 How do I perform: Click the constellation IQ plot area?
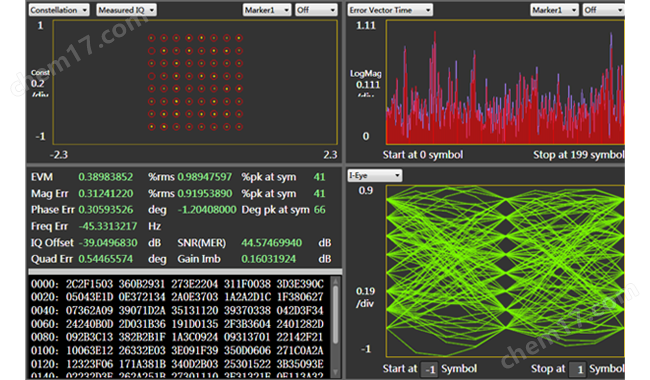195,82
